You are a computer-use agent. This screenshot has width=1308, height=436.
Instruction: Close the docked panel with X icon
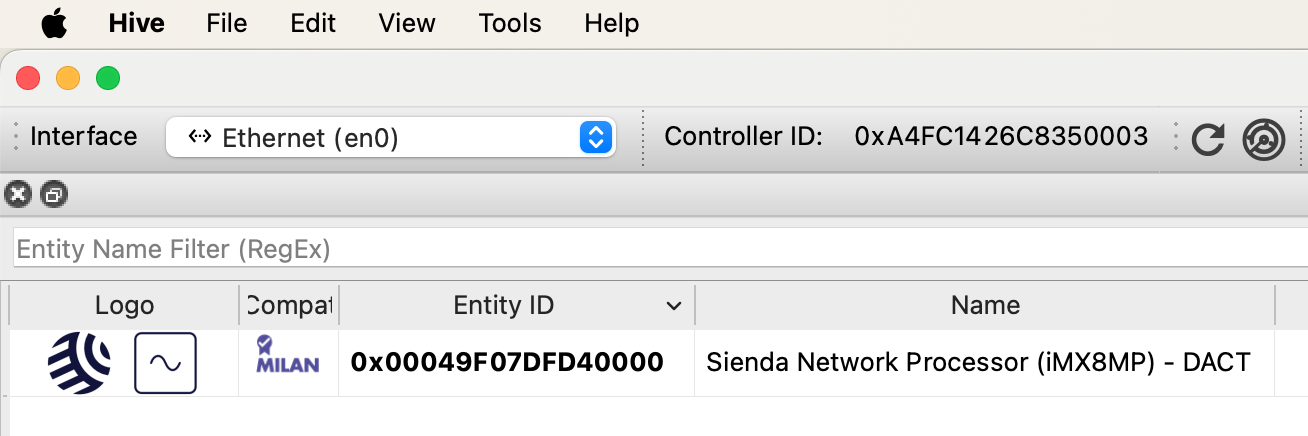[x=18, y=194]
